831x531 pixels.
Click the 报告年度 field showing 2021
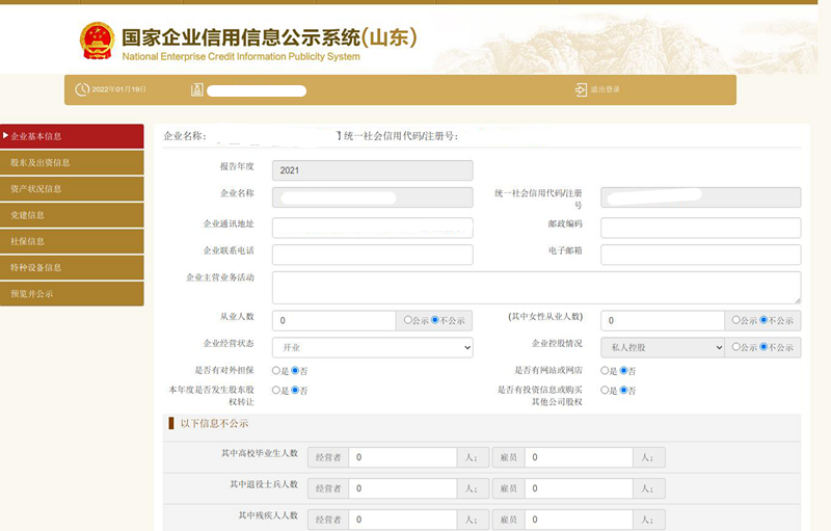click(373, 171)
